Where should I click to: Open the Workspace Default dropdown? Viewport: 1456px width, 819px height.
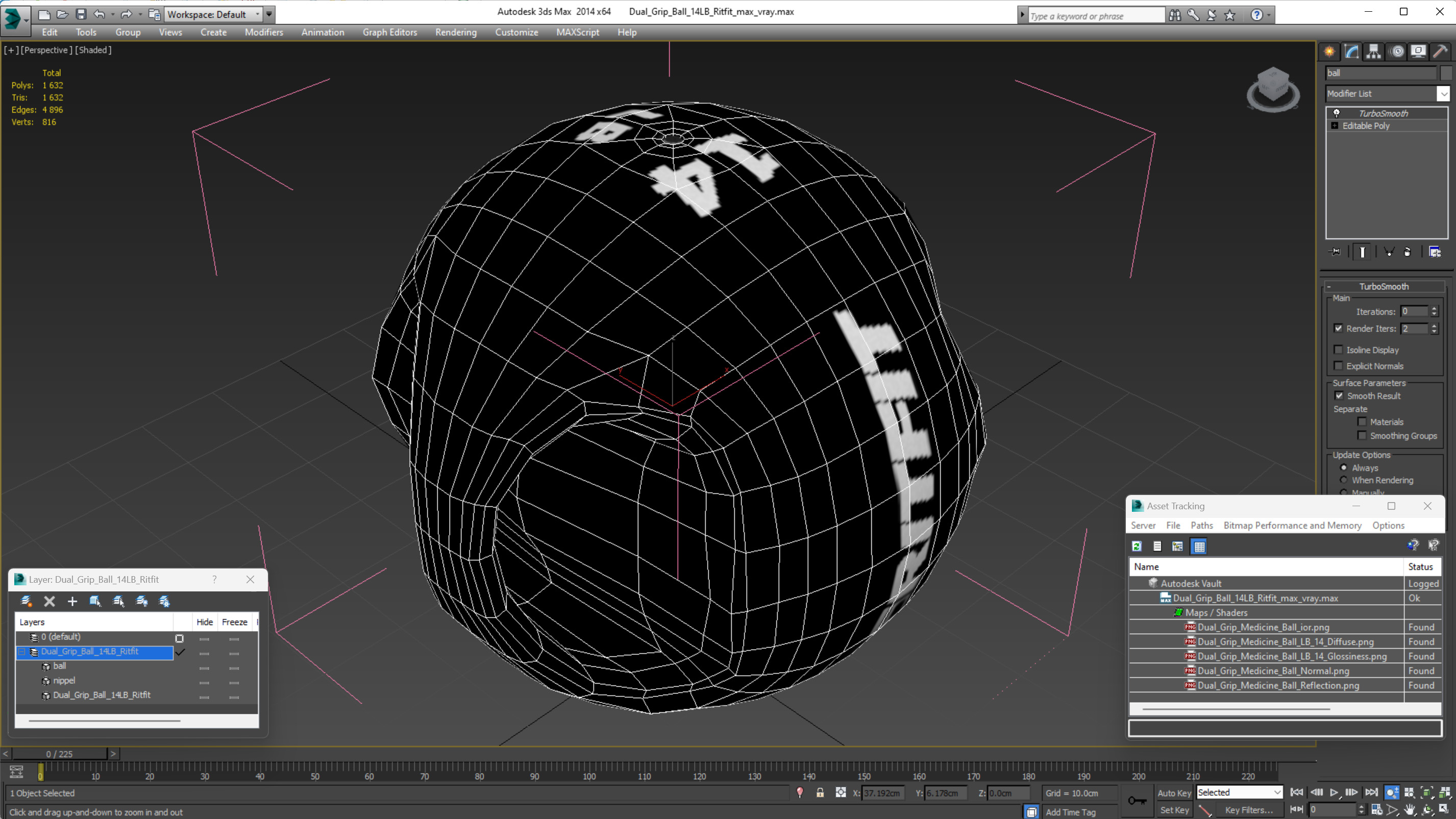[x=214, y=14]
